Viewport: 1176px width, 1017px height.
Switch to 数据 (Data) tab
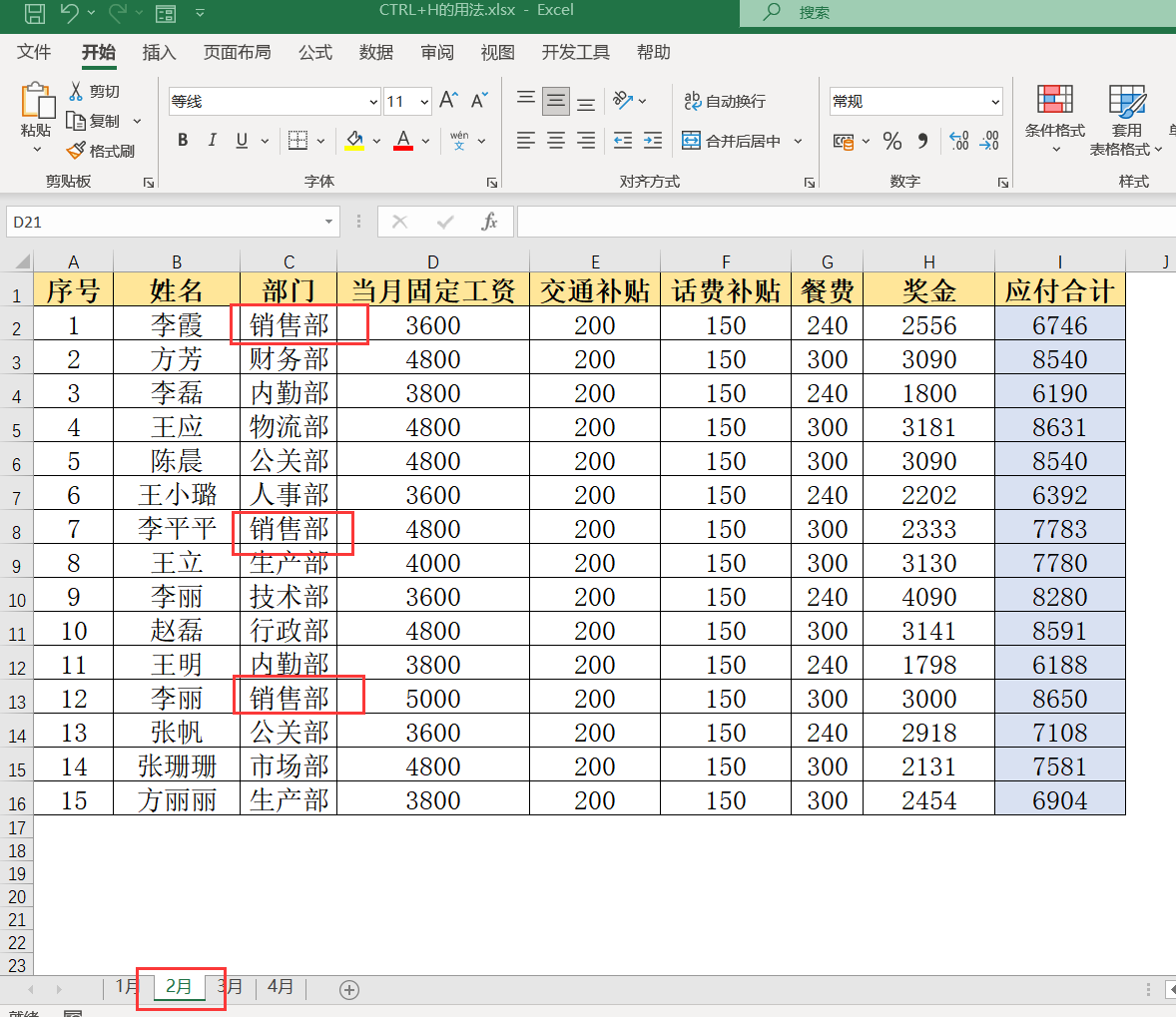pos(375,52)
